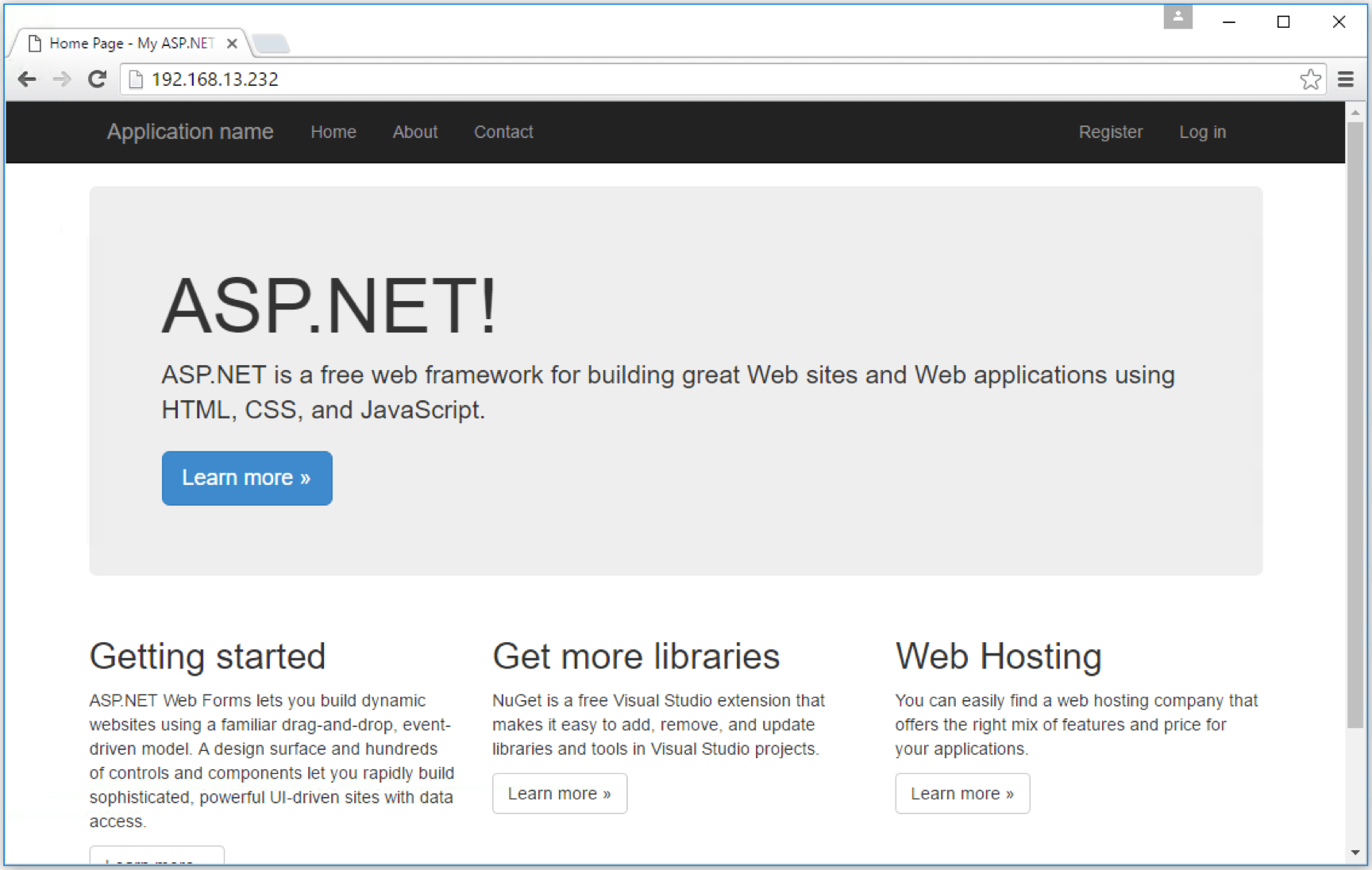
Task: Select the Home Page - My ASP.NET tab
Action: tap(131, 44)
